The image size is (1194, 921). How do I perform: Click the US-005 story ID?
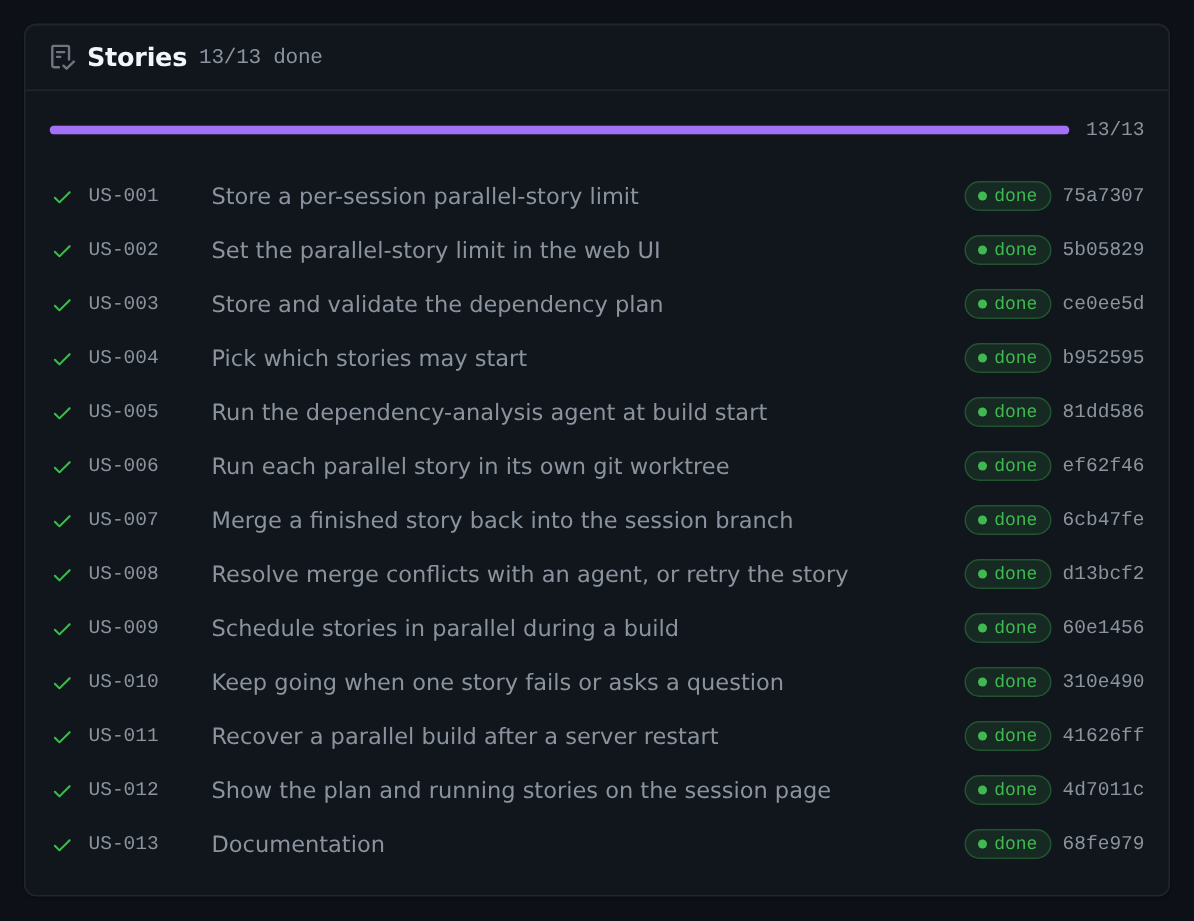[123, 412]
